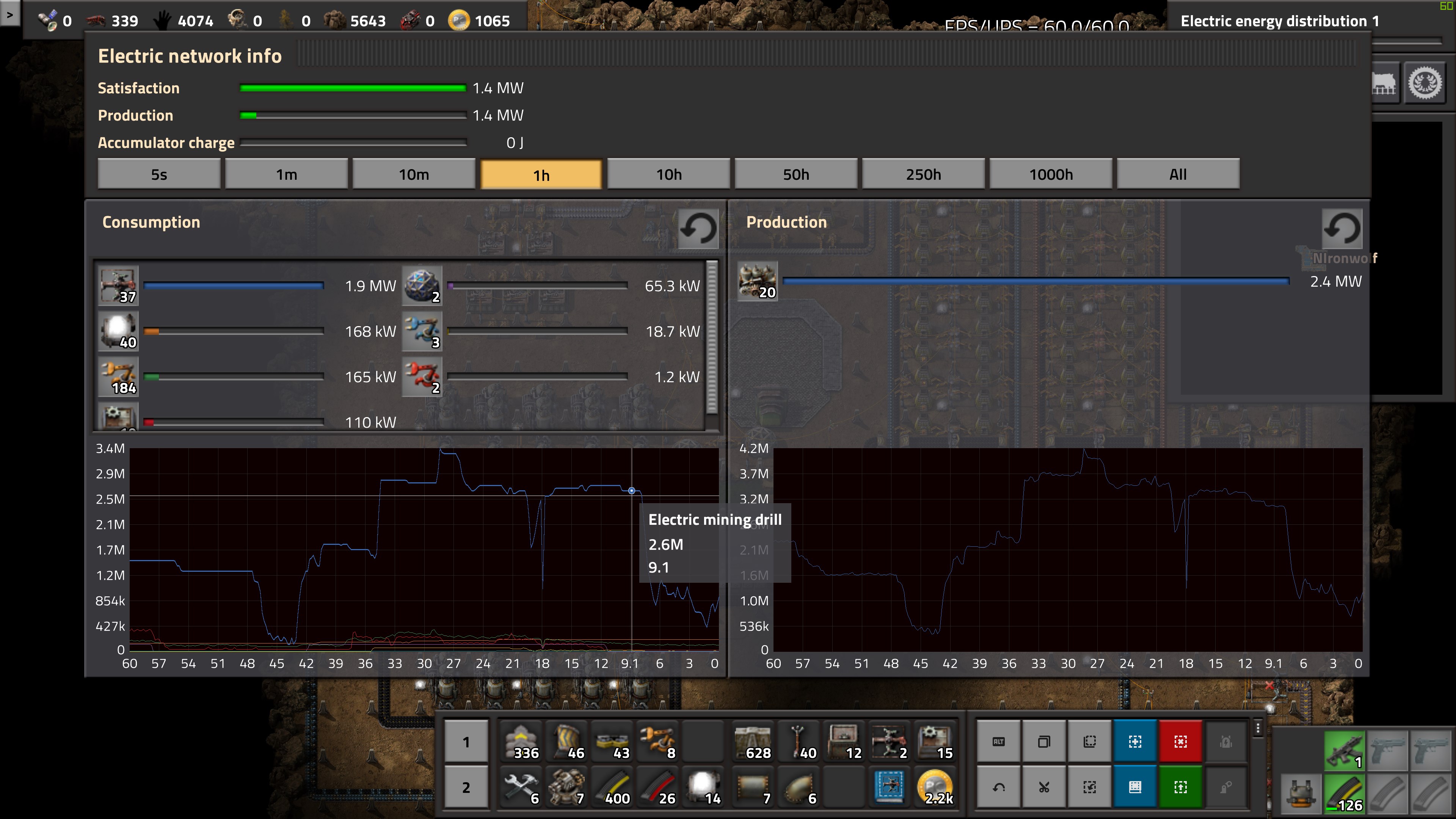The image size is (1456, 819).
Task: Pick repair pack from quickbar (6)
Action: point(522,788)
